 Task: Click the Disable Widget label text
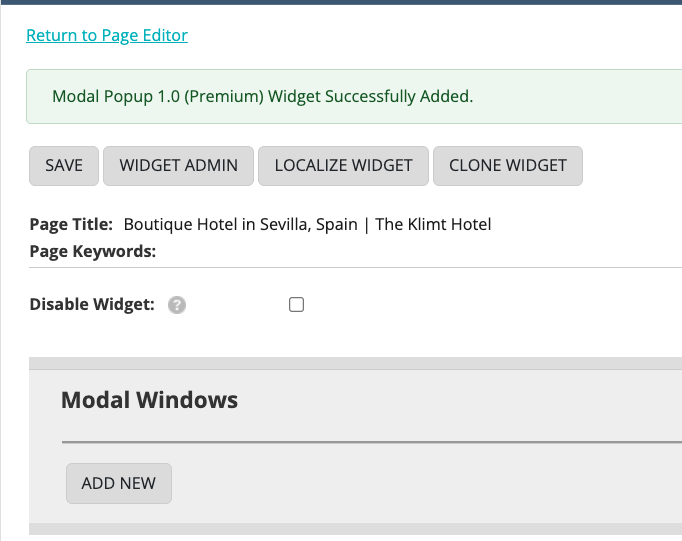pyautogui.click(x=92, y=305)
